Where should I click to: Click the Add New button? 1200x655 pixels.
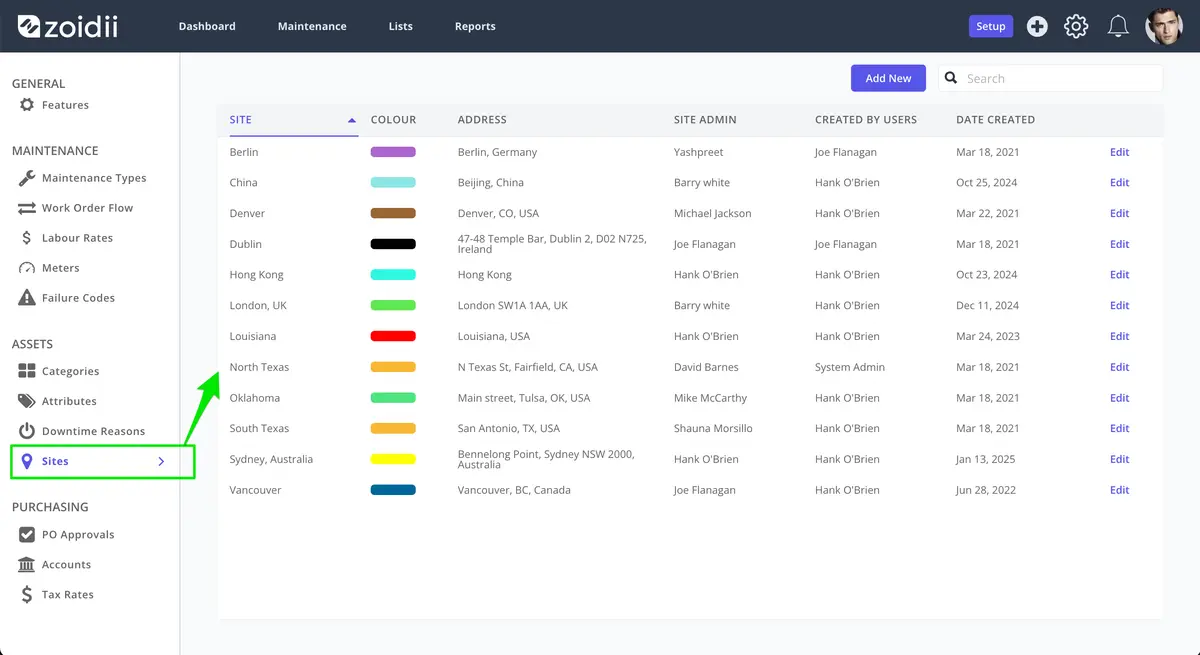(888, 78)
